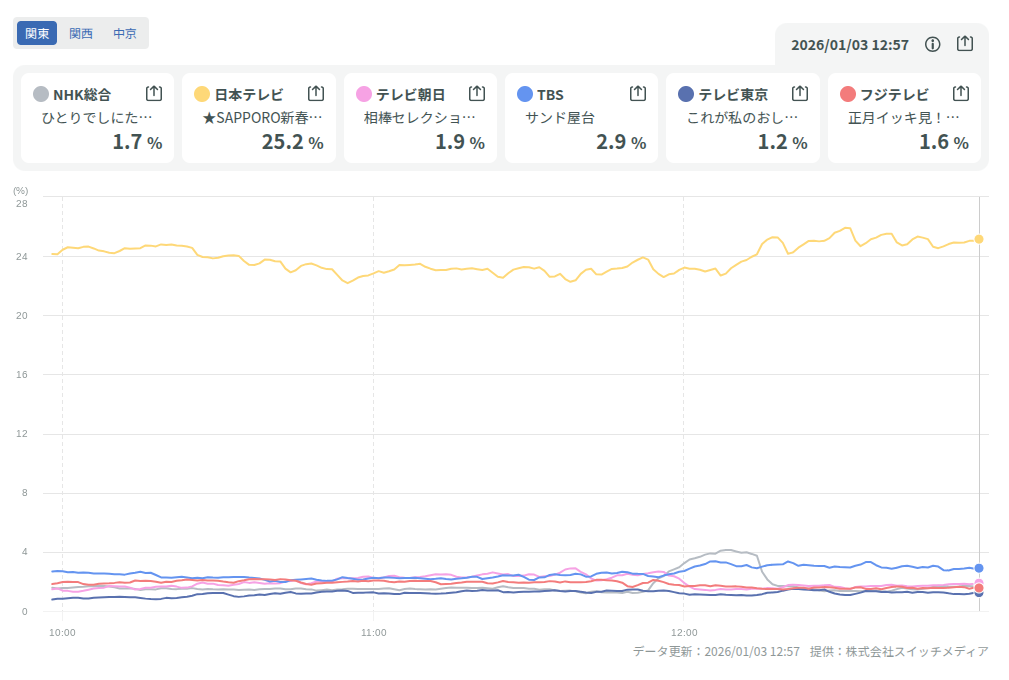
Task: Click the 日本テレビ yellow color dot
Action: point(202,95)
